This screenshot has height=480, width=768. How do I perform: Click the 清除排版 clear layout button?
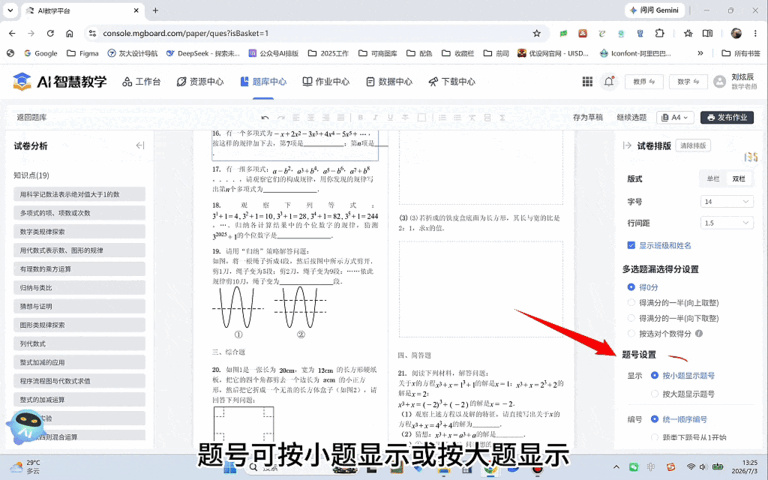click(693, 145)
